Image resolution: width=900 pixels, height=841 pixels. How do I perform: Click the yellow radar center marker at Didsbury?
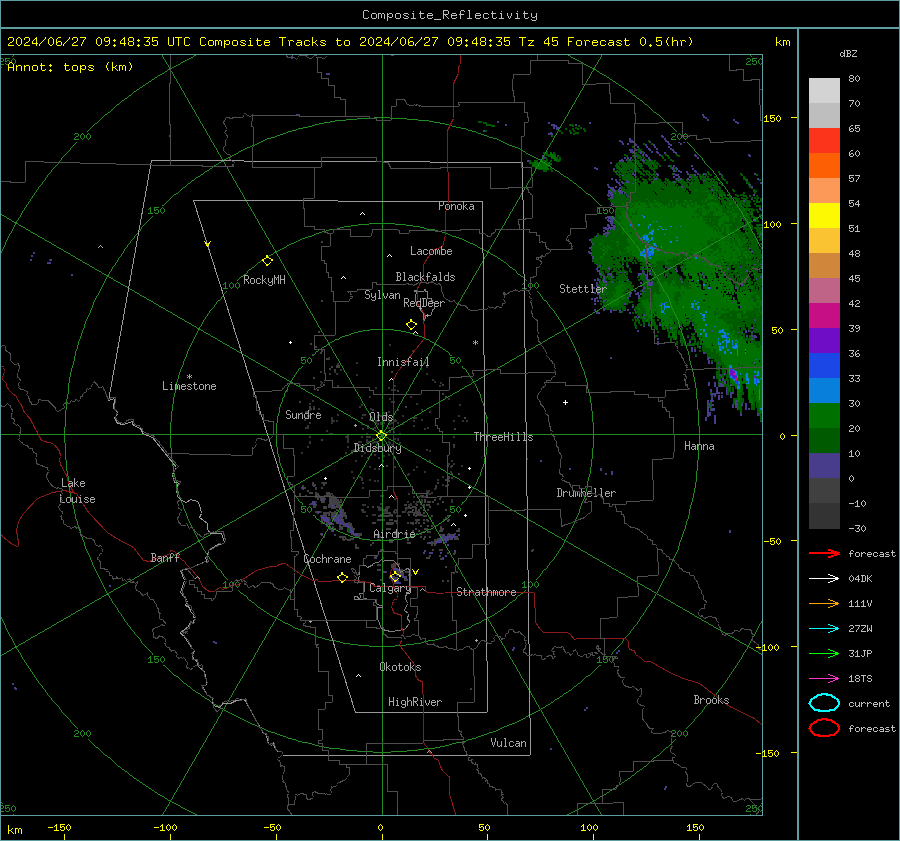(381, 436)
